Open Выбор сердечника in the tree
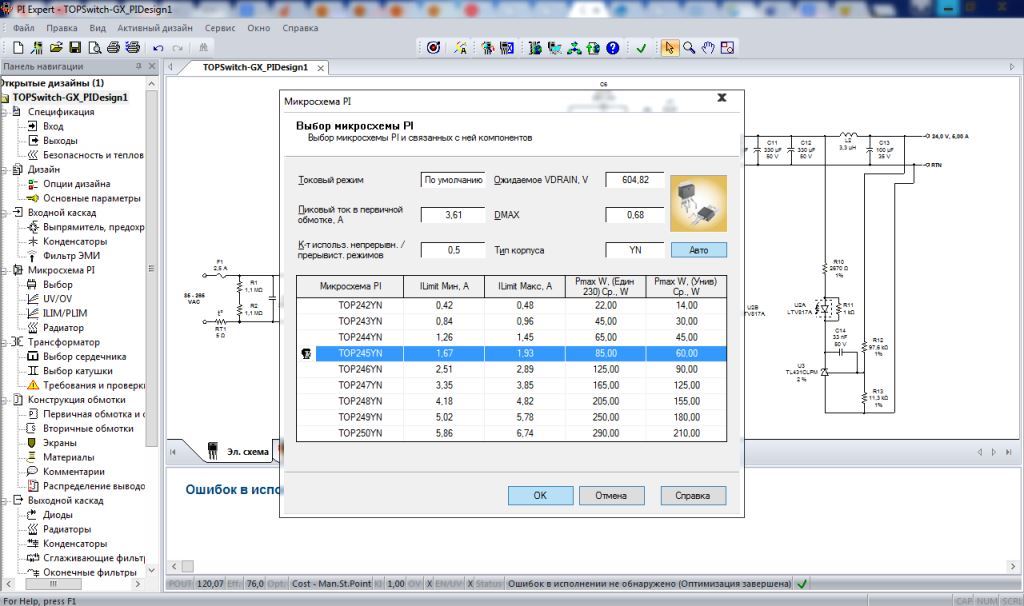1024x606 pixels. (x=84, y=356)
